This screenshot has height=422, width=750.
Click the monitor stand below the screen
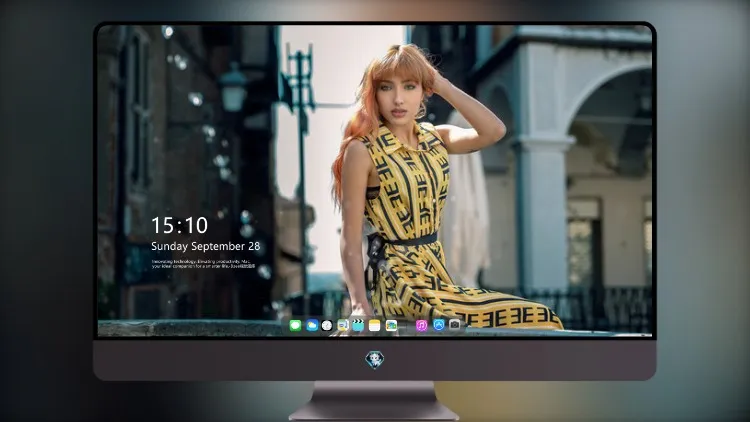pyautogui.click(x=374, y=401)
